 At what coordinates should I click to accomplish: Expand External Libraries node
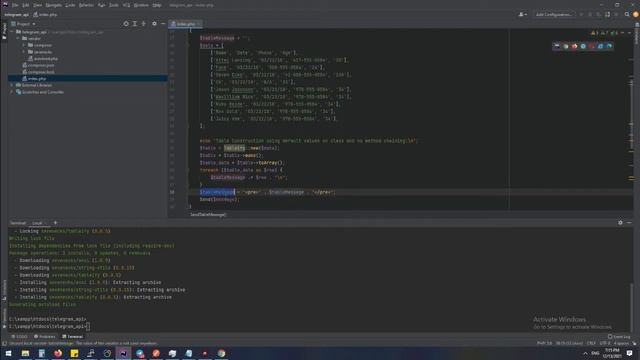point(12,85)
